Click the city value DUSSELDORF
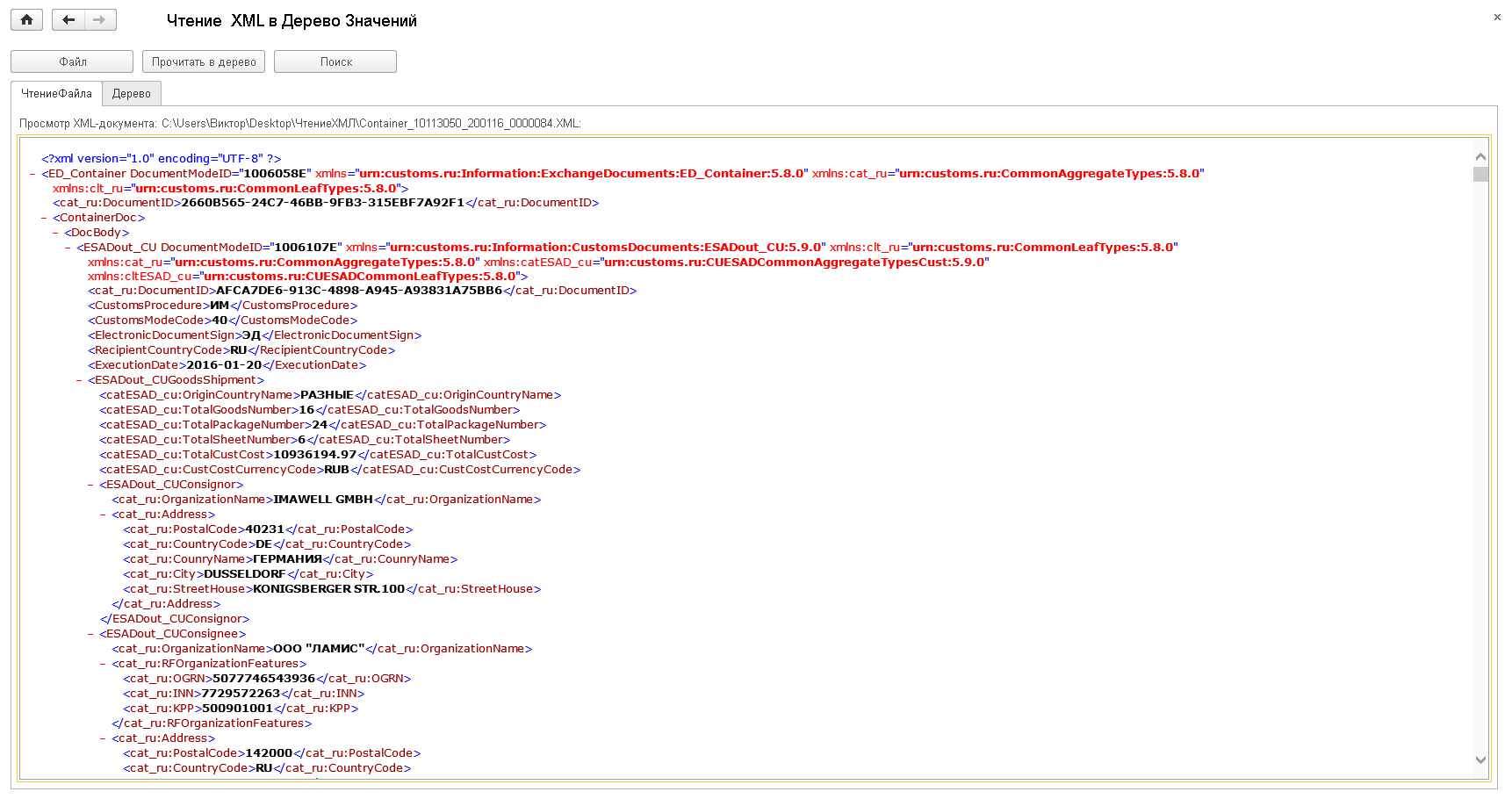This screenshot has width=1512, height=799. click(245, 574)
